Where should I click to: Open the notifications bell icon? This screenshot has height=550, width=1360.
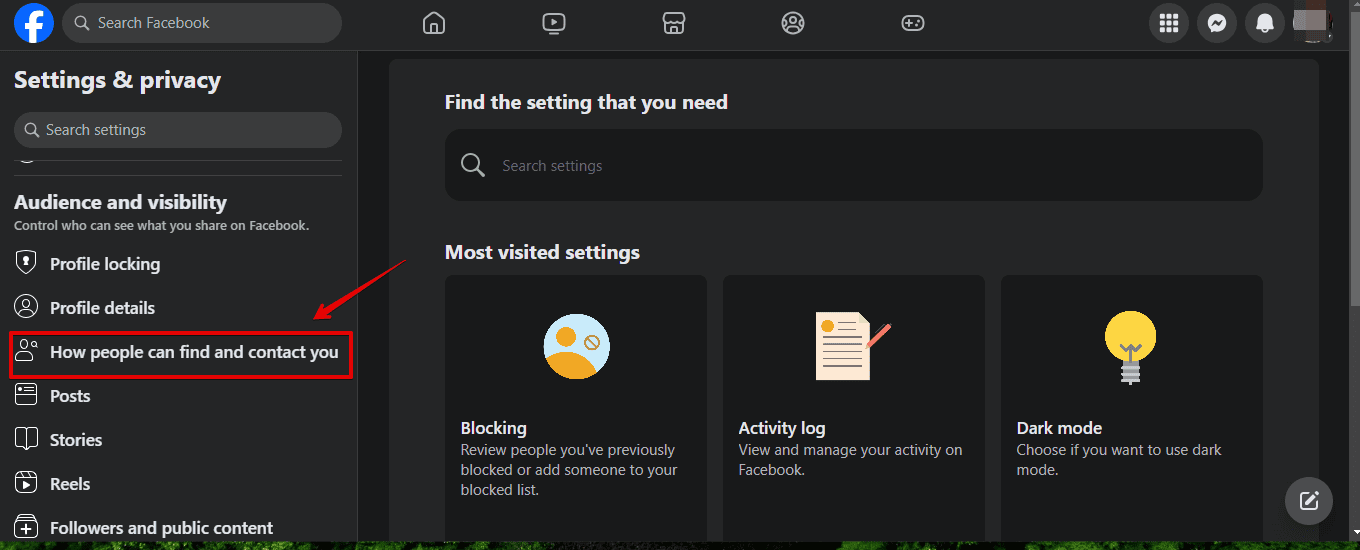click(1265, 23)
